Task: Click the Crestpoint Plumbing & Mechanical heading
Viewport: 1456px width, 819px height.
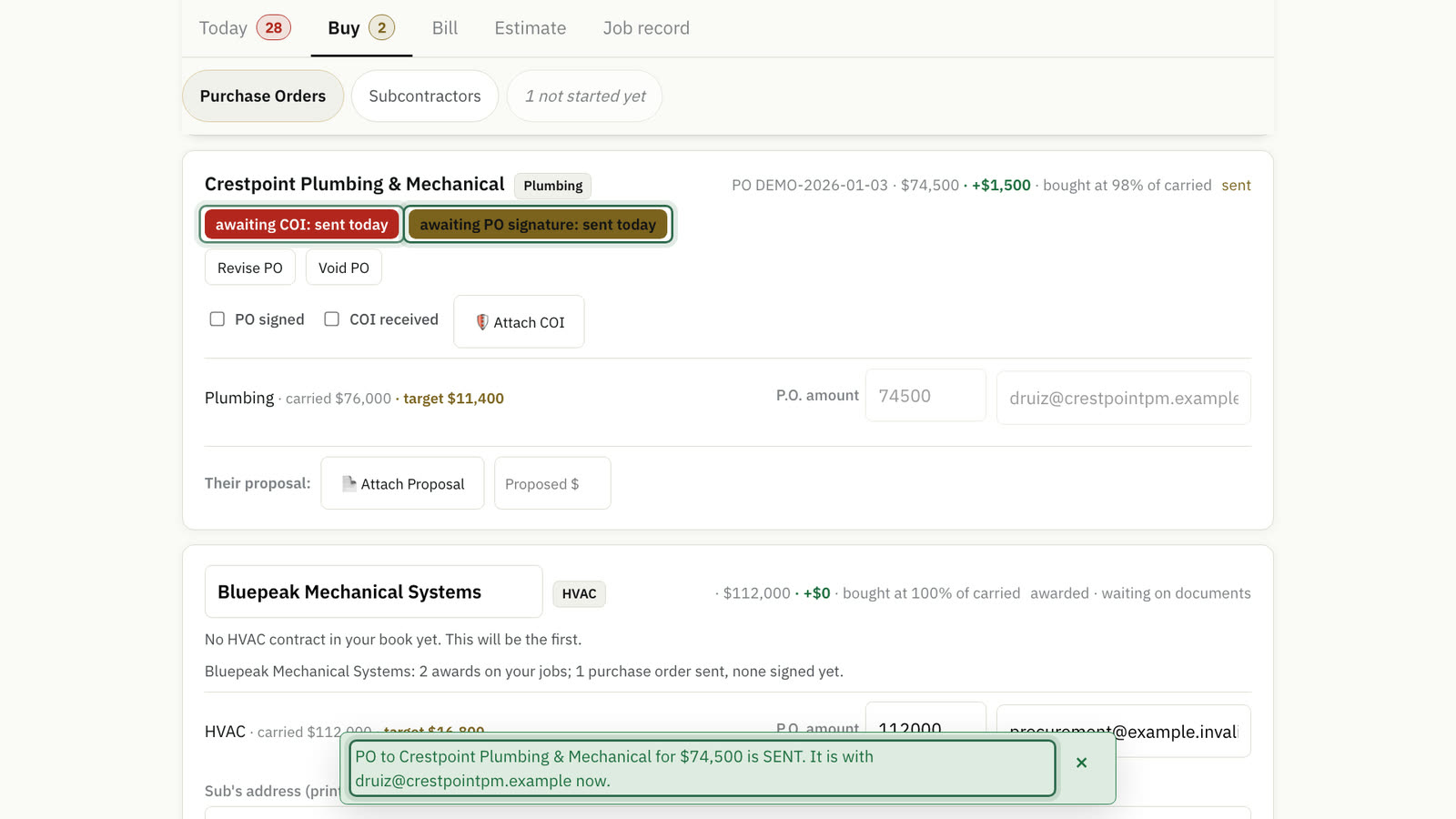Action: tap(355, 185)
